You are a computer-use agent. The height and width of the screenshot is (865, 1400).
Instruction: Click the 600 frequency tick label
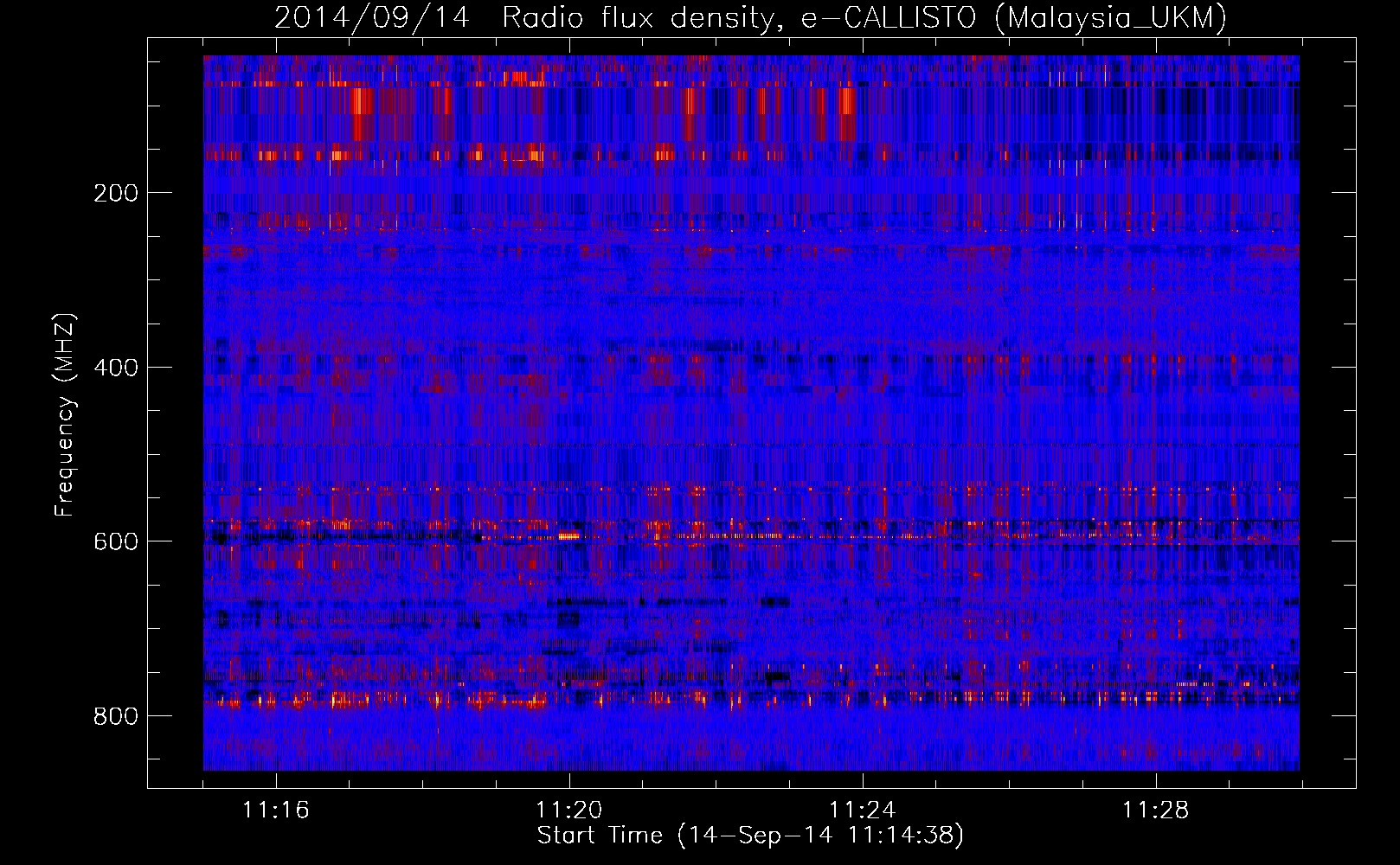116,541
